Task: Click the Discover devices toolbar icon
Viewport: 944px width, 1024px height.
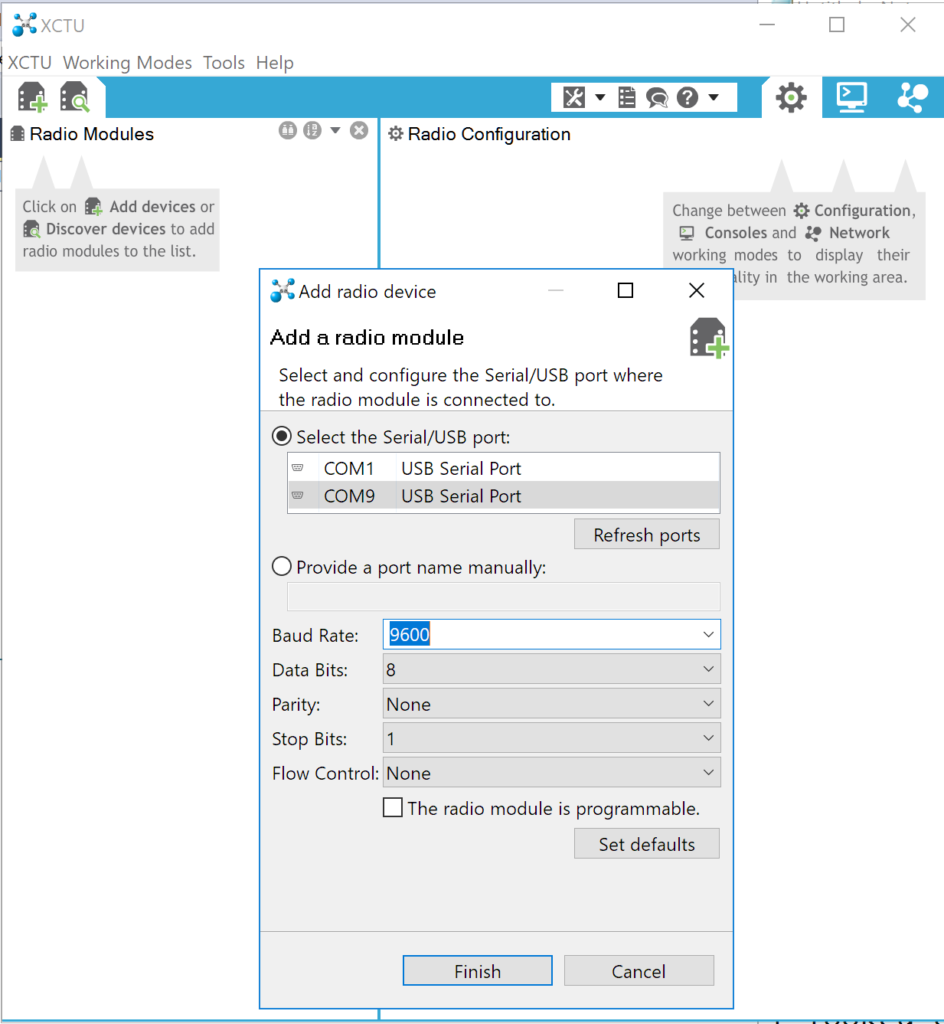Action: point(74,97)
